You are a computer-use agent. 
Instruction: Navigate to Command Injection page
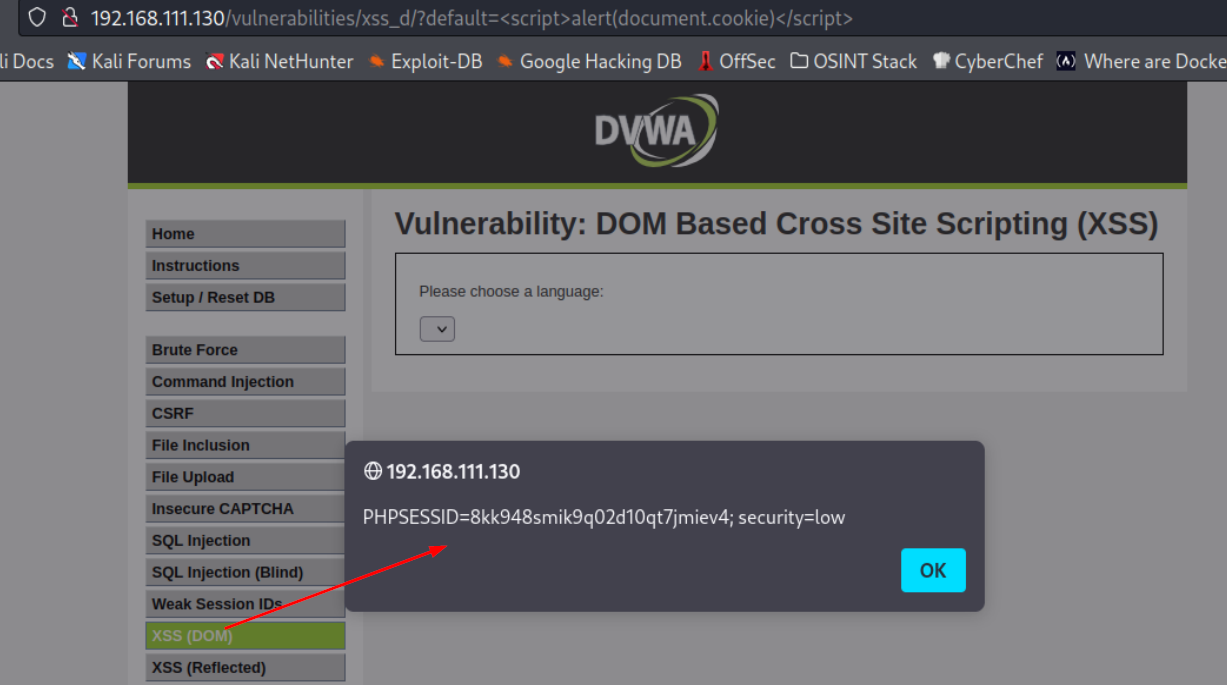point(245,382)
